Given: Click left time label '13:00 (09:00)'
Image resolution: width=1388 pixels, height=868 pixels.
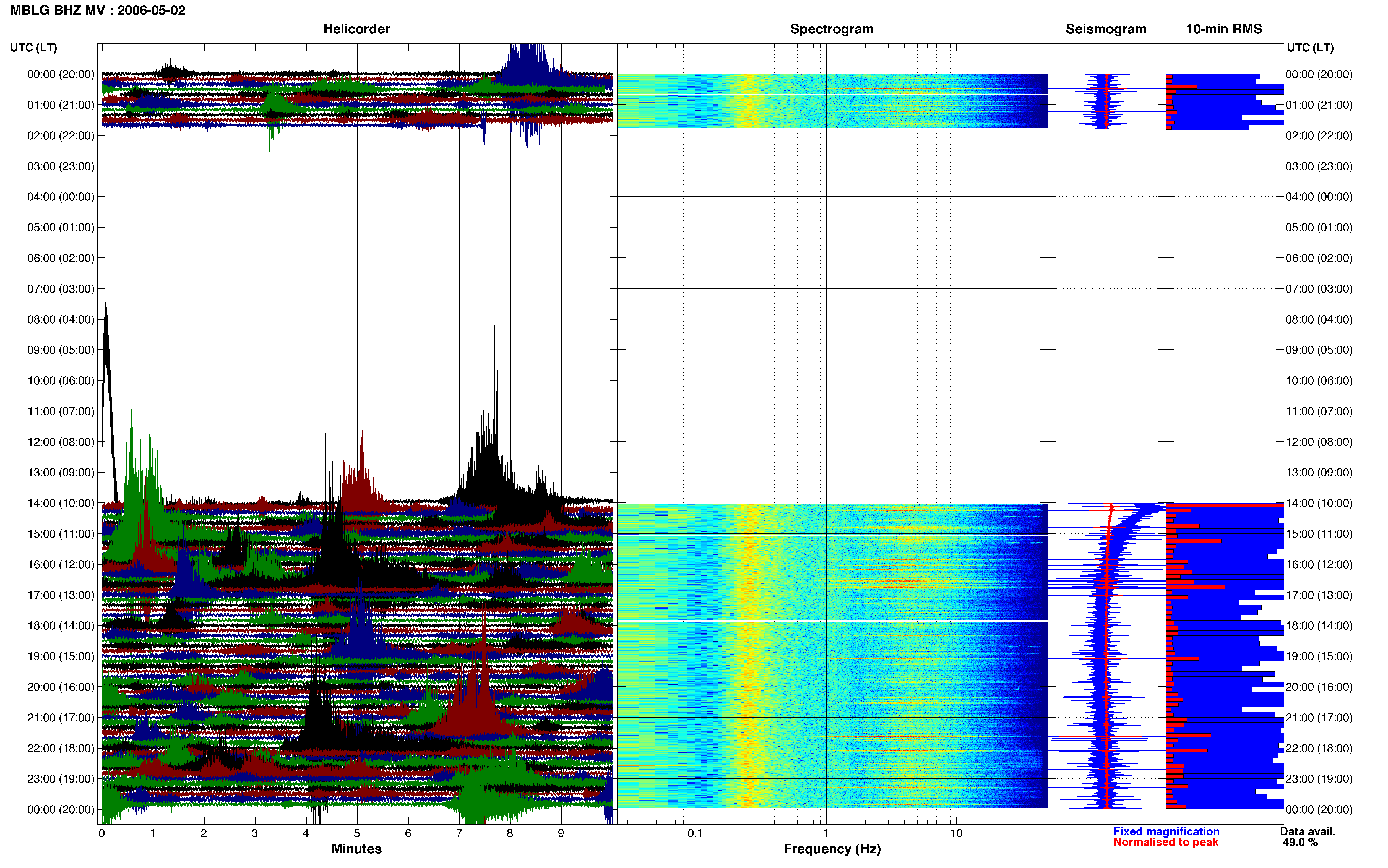Looking at the screenshot, I should 61,473.
